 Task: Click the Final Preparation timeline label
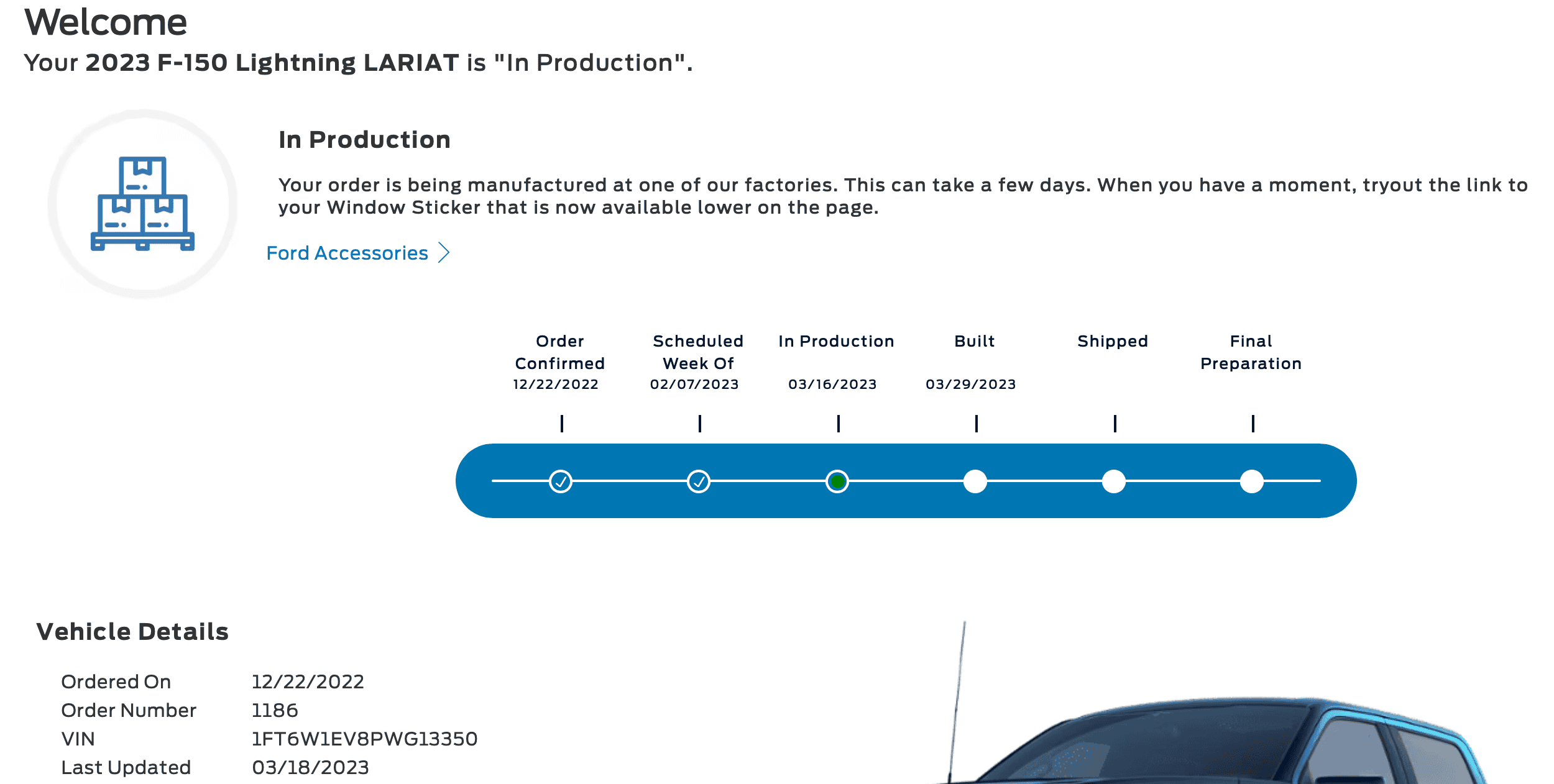(x=1251, y=352)
